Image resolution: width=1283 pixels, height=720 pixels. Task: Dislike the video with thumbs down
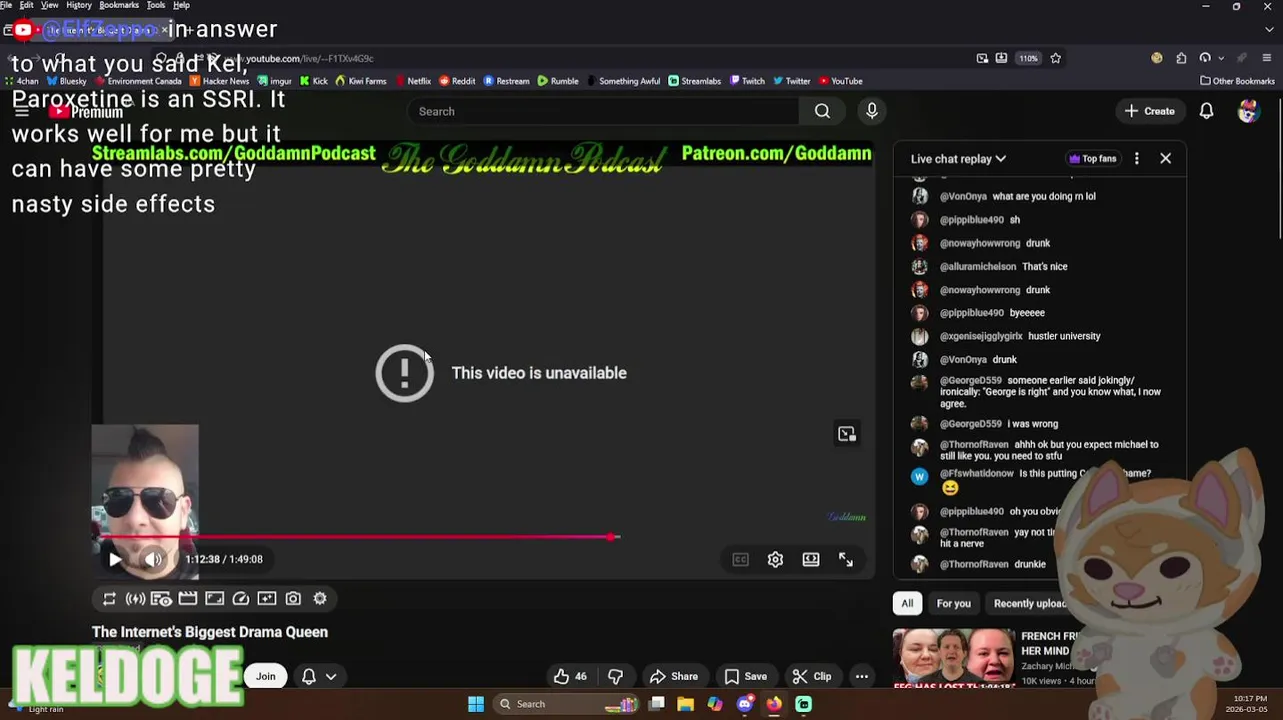(615, 676)
